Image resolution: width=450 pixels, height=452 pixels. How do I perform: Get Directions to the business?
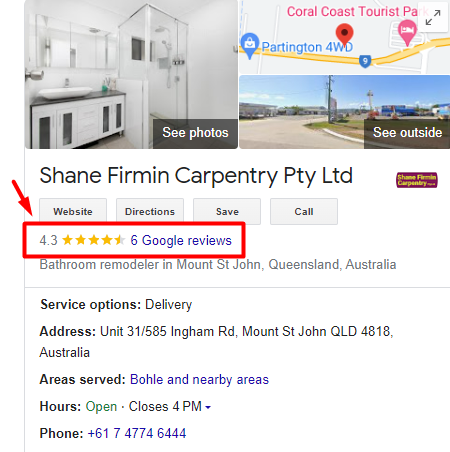(150, 211)
